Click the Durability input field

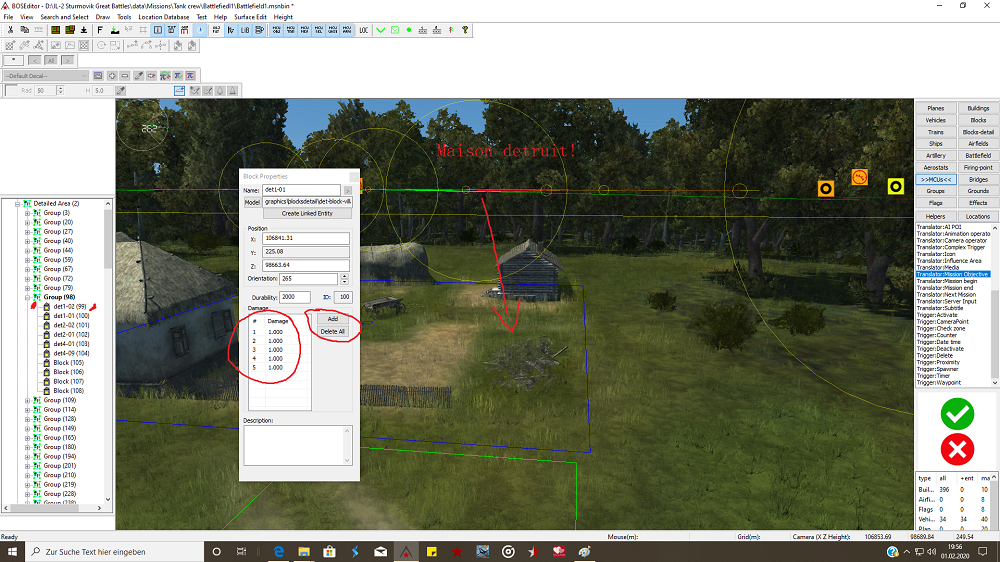[x=295, y=297]
